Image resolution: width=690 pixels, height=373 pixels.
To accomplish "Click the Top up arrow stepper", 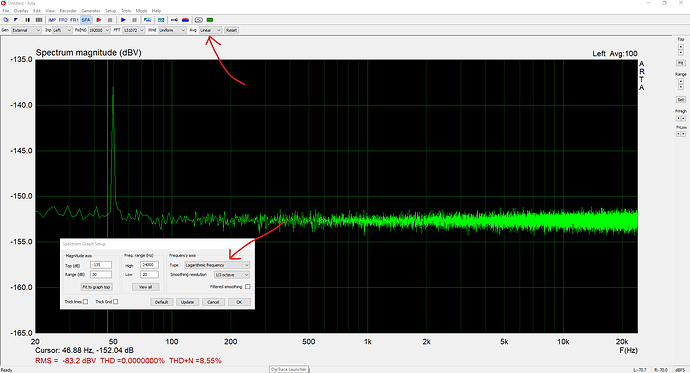I will pos(681,47).
